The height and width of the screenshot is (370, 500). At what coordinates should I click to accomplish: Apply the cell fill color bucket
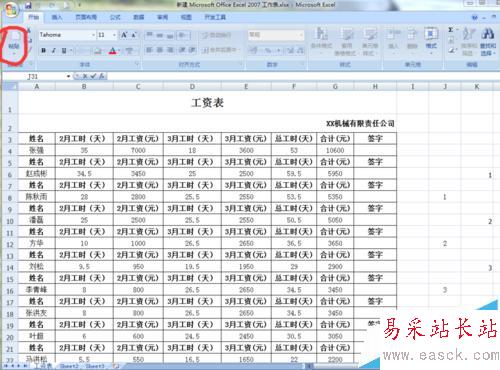97,51
